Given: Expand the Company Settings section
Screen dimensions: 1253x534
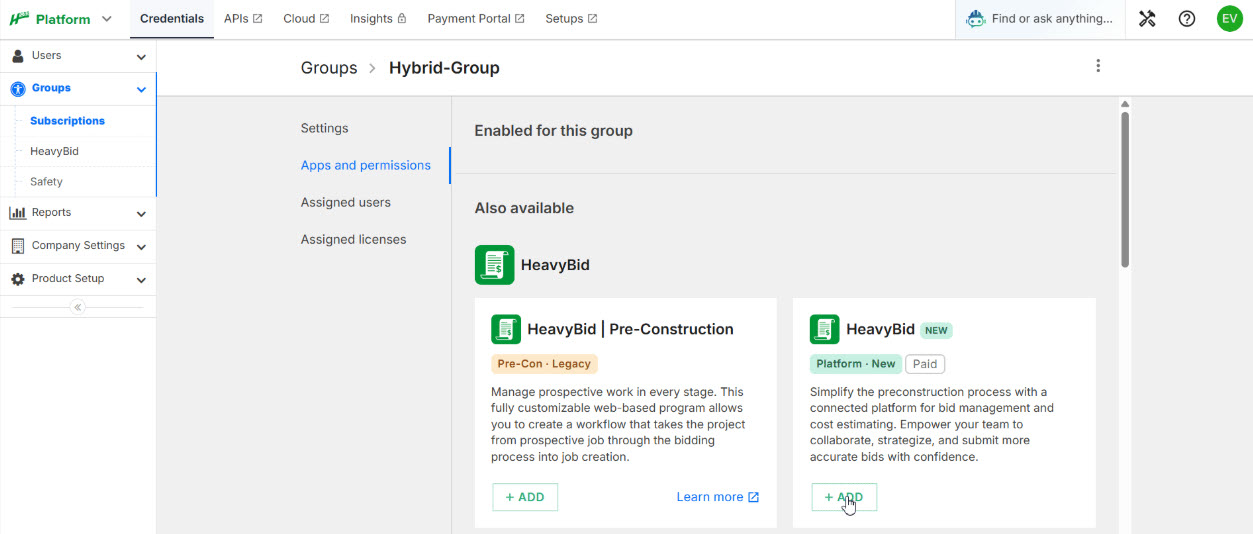Looking at the screenshot, I should click(141, 247).
